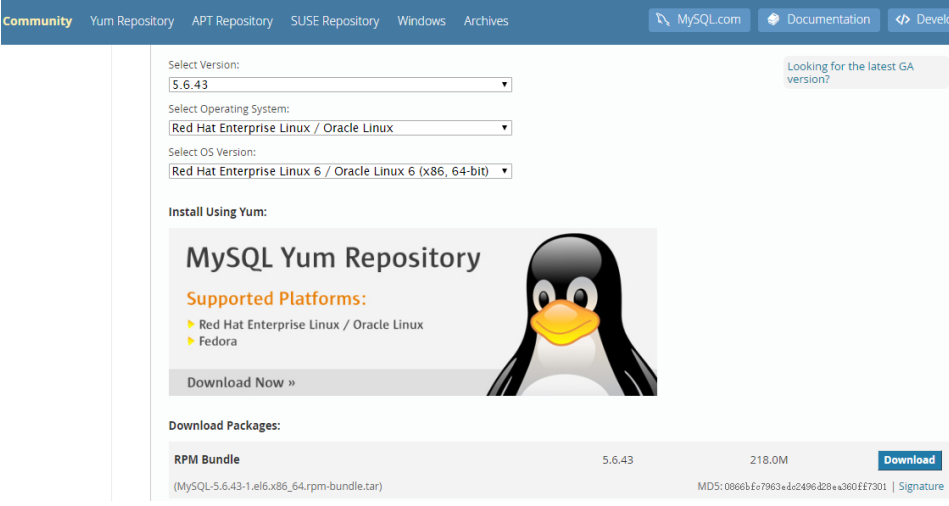Image resolution: width=949 pixels, height=506 pixels.
Task: Open the Documentation button label
Action: click(828, 19)
